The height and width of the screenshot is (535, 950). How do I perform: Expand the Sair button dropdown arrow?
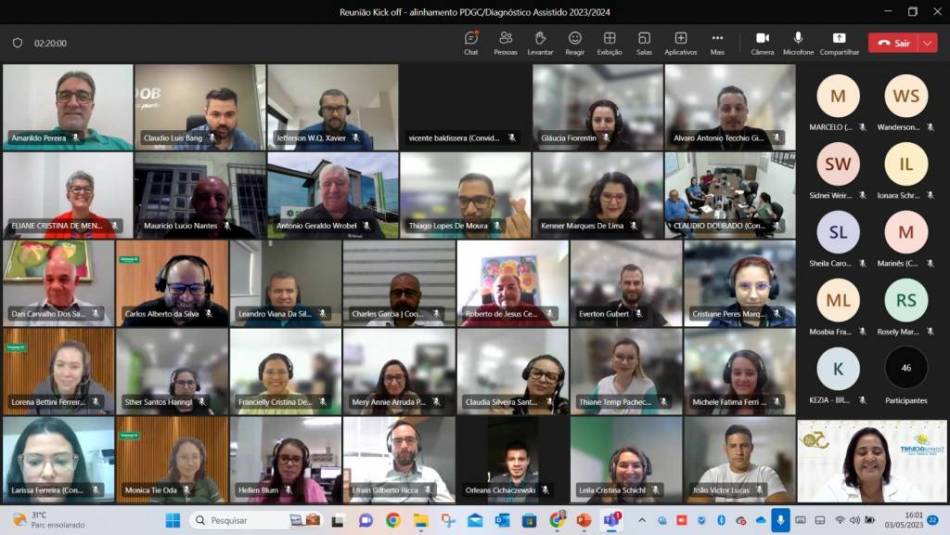tap(928, 43)
